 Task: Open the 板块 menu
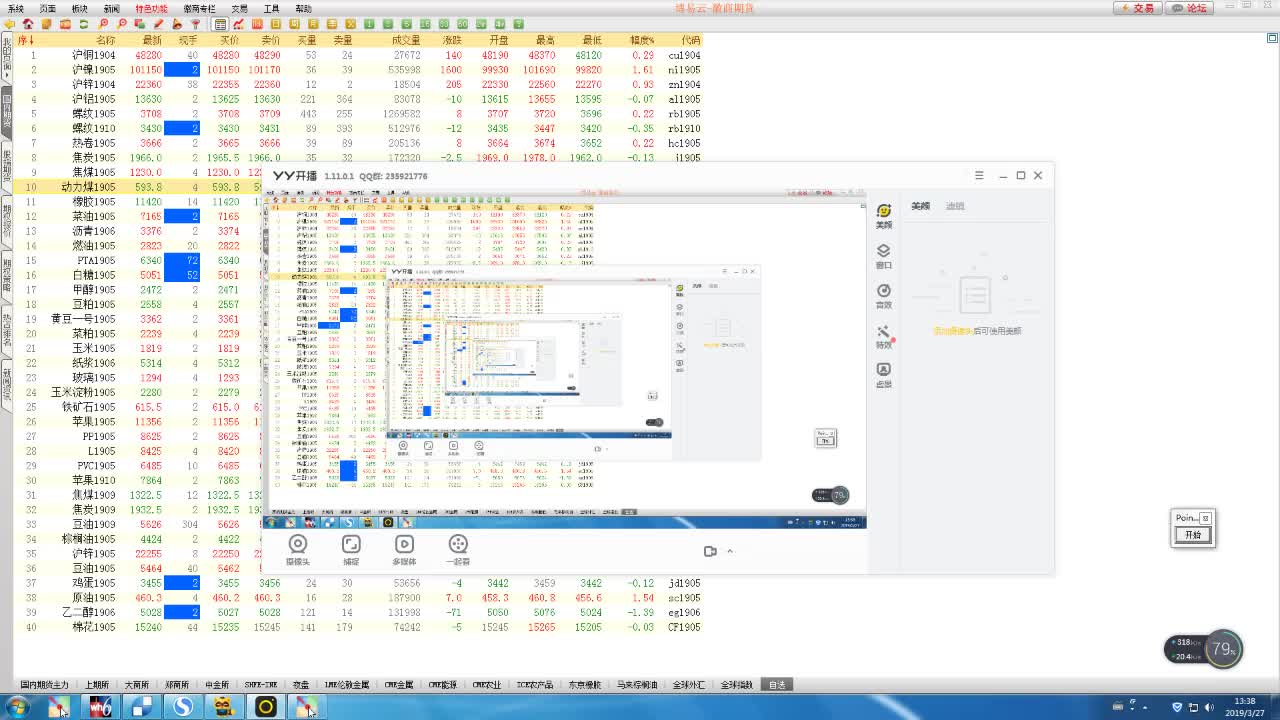point(79,9)
